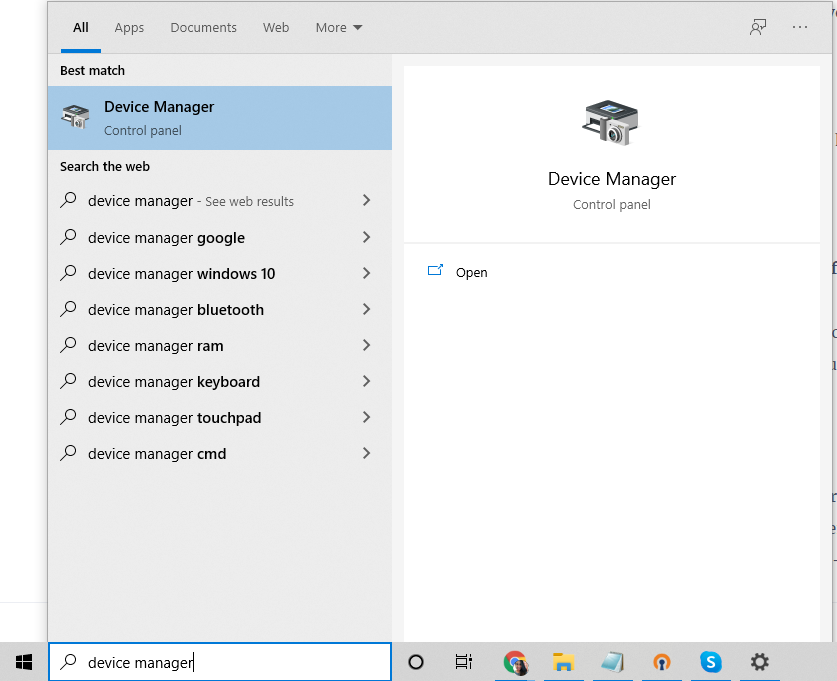This screenshot has width=837, height=681.
Task: Click the OpenVPN taskbar icon
Action: [x=661, y=662]
